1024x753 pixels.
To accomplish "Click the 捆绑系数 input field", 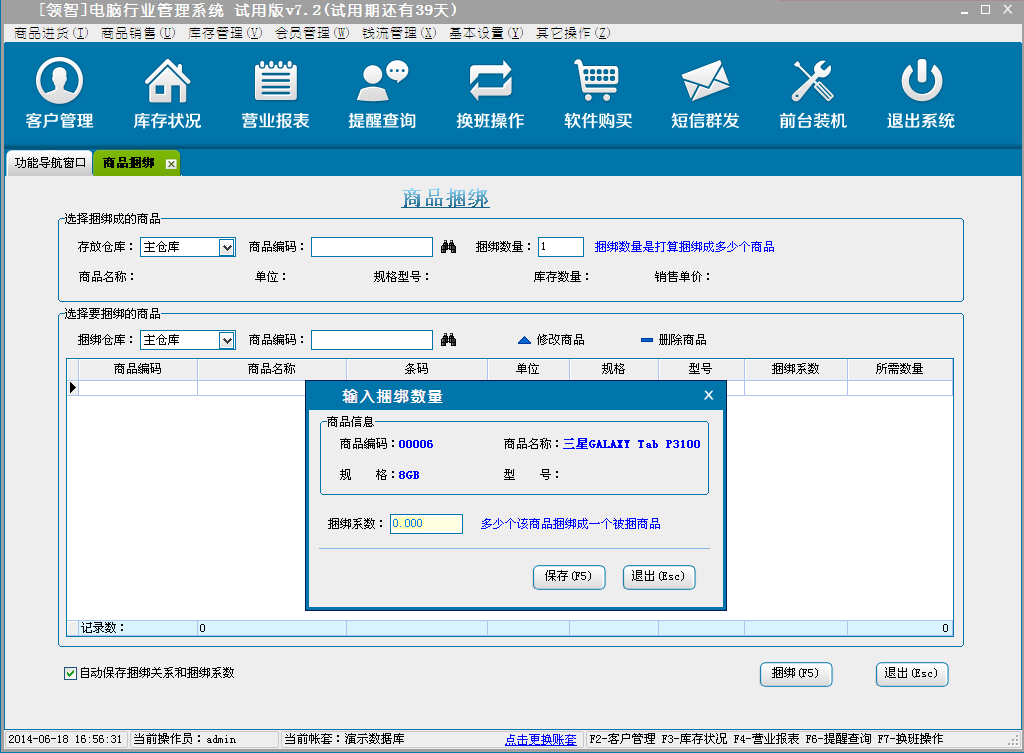I will (x=426, y=524).
